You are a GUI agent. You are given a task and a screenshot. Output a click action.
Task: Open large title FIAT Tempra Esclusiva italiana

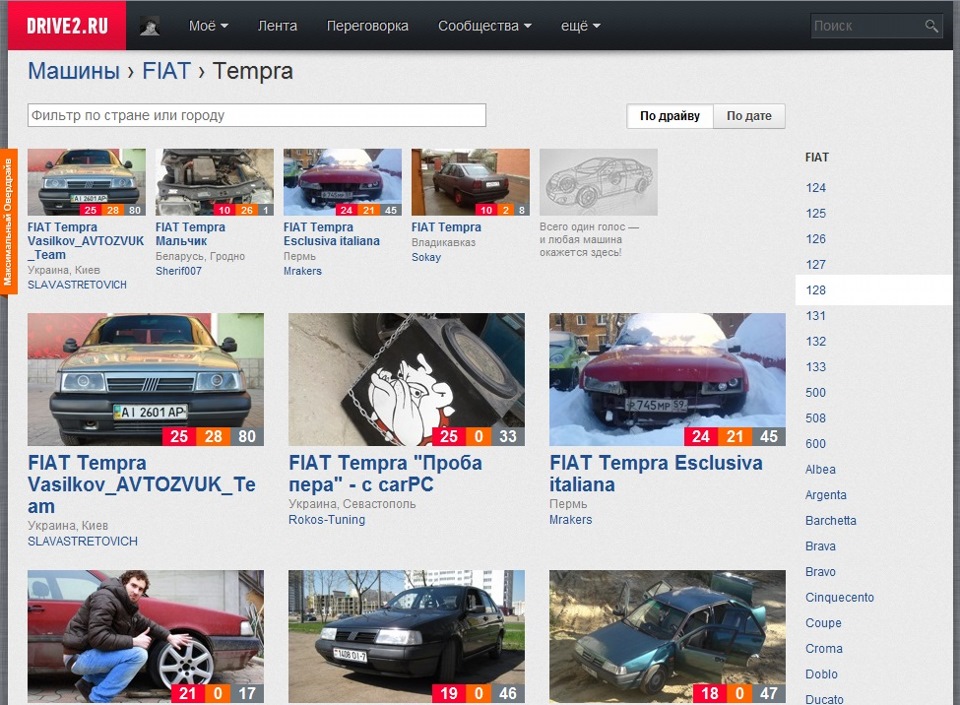(x=656, y=474)
